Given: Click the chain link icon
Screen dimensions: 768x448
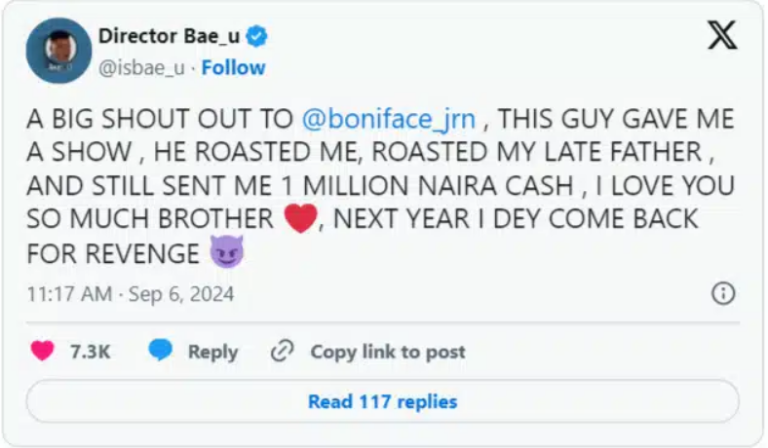Looking at the screenshot, I should pos(283,351).
